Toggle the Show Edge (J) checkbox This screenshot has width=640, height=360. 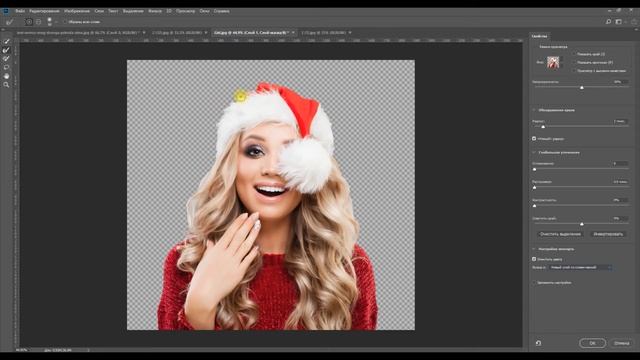[x=574, y=54]
